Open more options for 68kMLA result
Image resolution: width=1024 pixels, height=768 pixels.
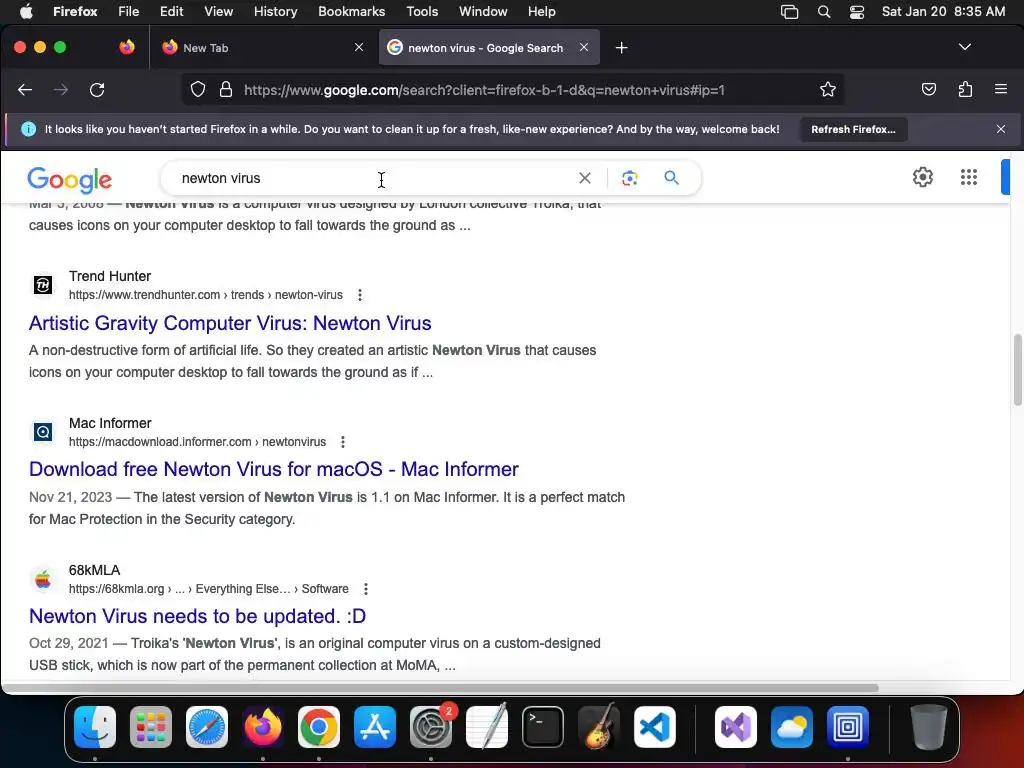(366, 589)
